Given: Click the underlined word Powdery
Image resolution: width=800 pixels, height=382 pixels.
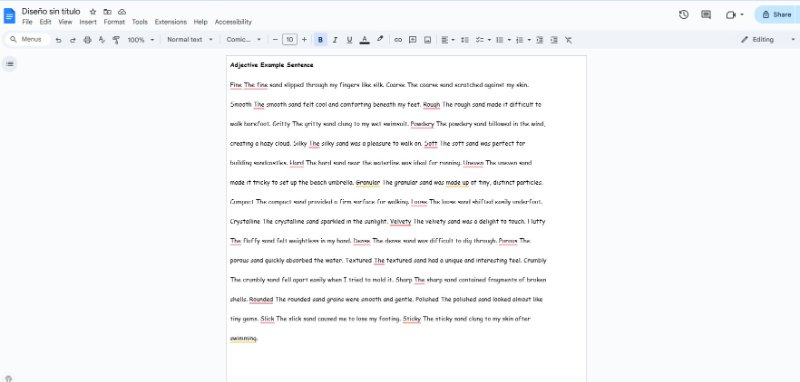Looking at the screenshot, I should click(x=422, y=123).
